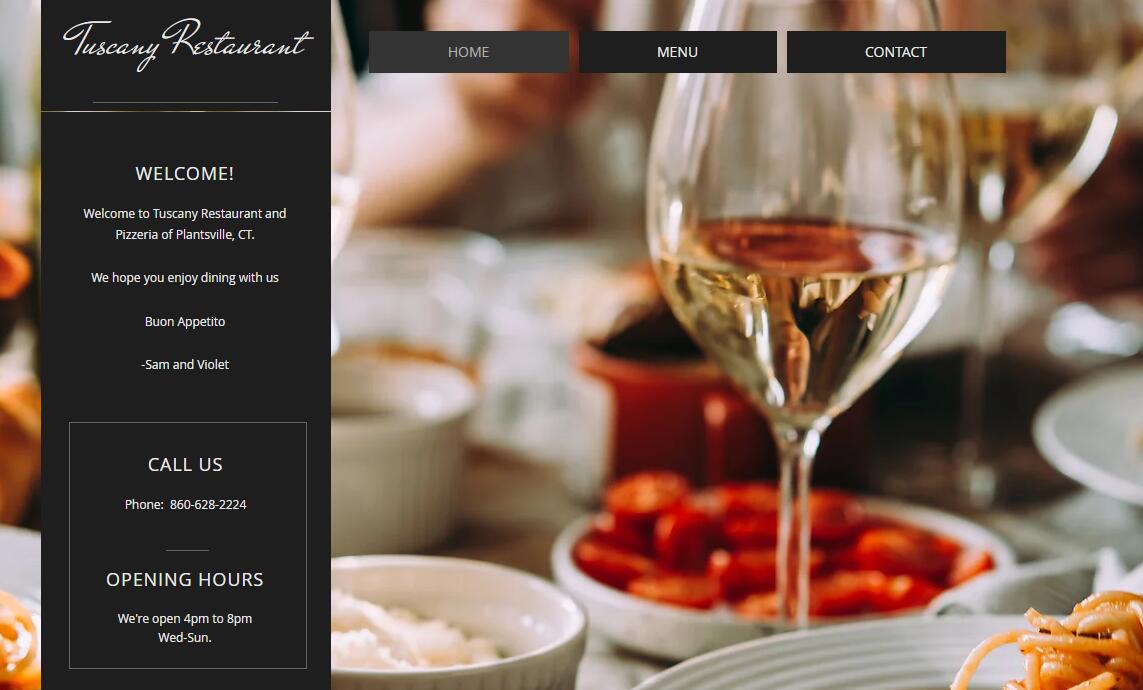Click the '-Sam and Violet' signature text
The image size is (1143, 690).
pyautogui.click(x=184, y=364)
